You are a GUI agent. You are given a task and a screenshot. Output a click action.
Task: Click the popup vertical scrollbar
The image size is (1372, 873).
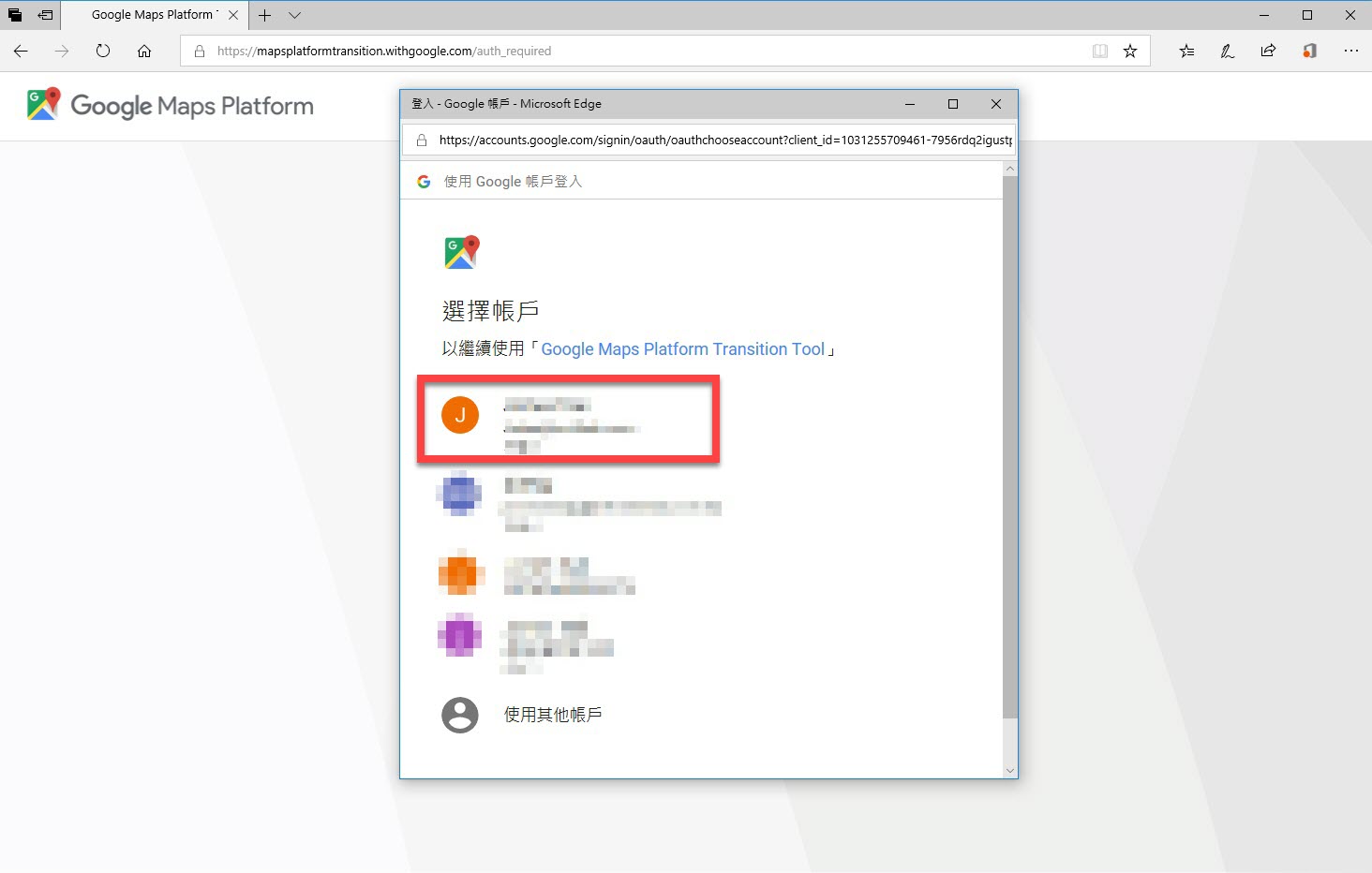(x=1010, y=448)
